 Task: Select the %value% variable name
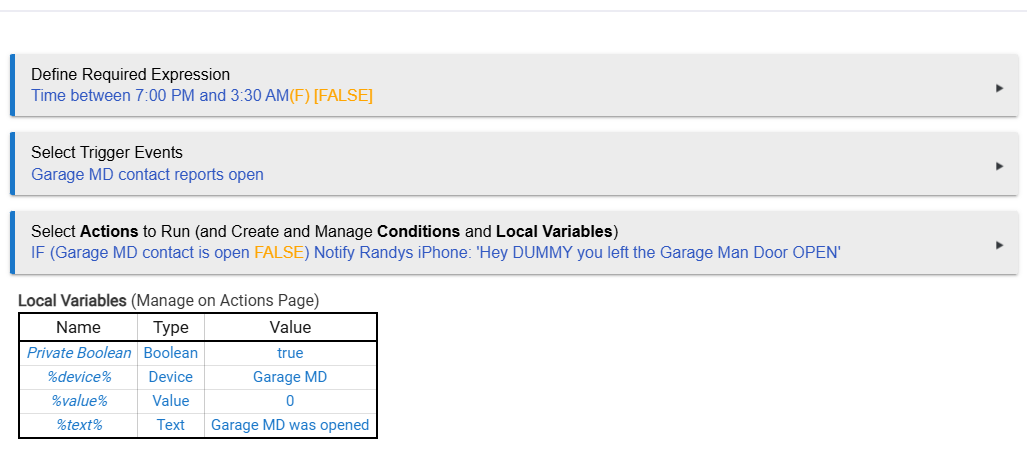(79, 401)
